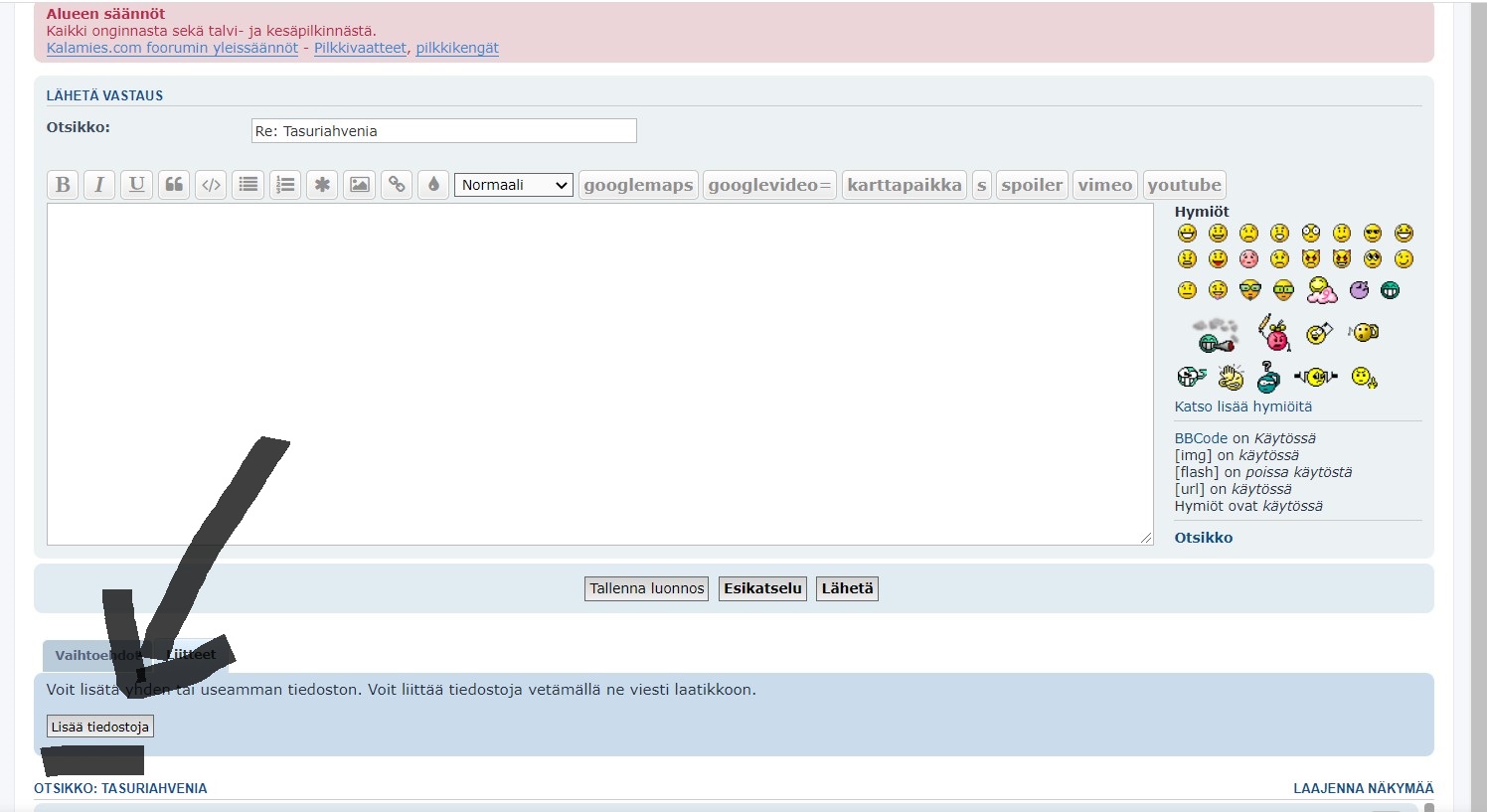
Task: Insert a quote block
Action: click(x=174, y=185)
